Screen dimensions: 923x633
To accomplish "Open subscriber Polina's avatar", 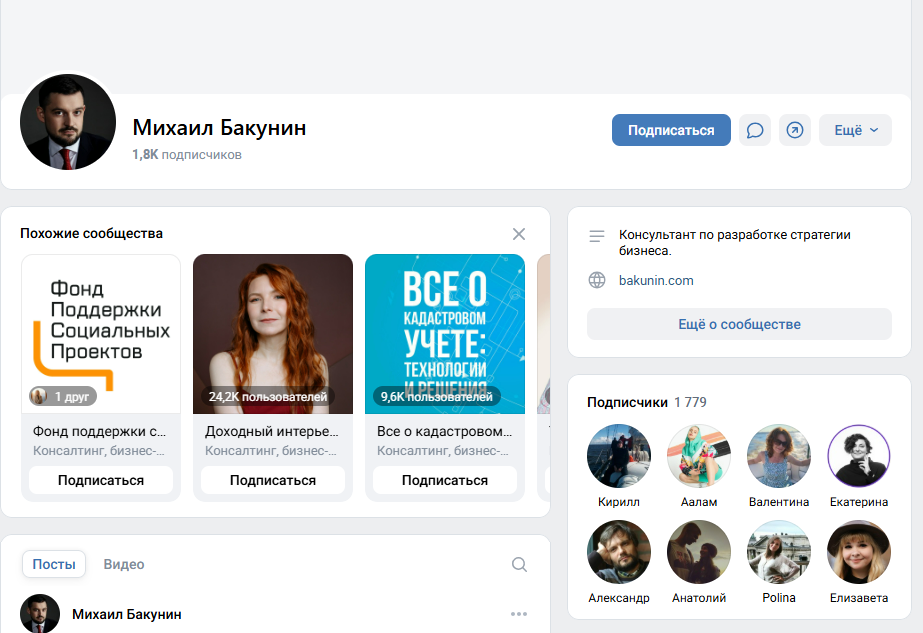I will coord(779,552).
